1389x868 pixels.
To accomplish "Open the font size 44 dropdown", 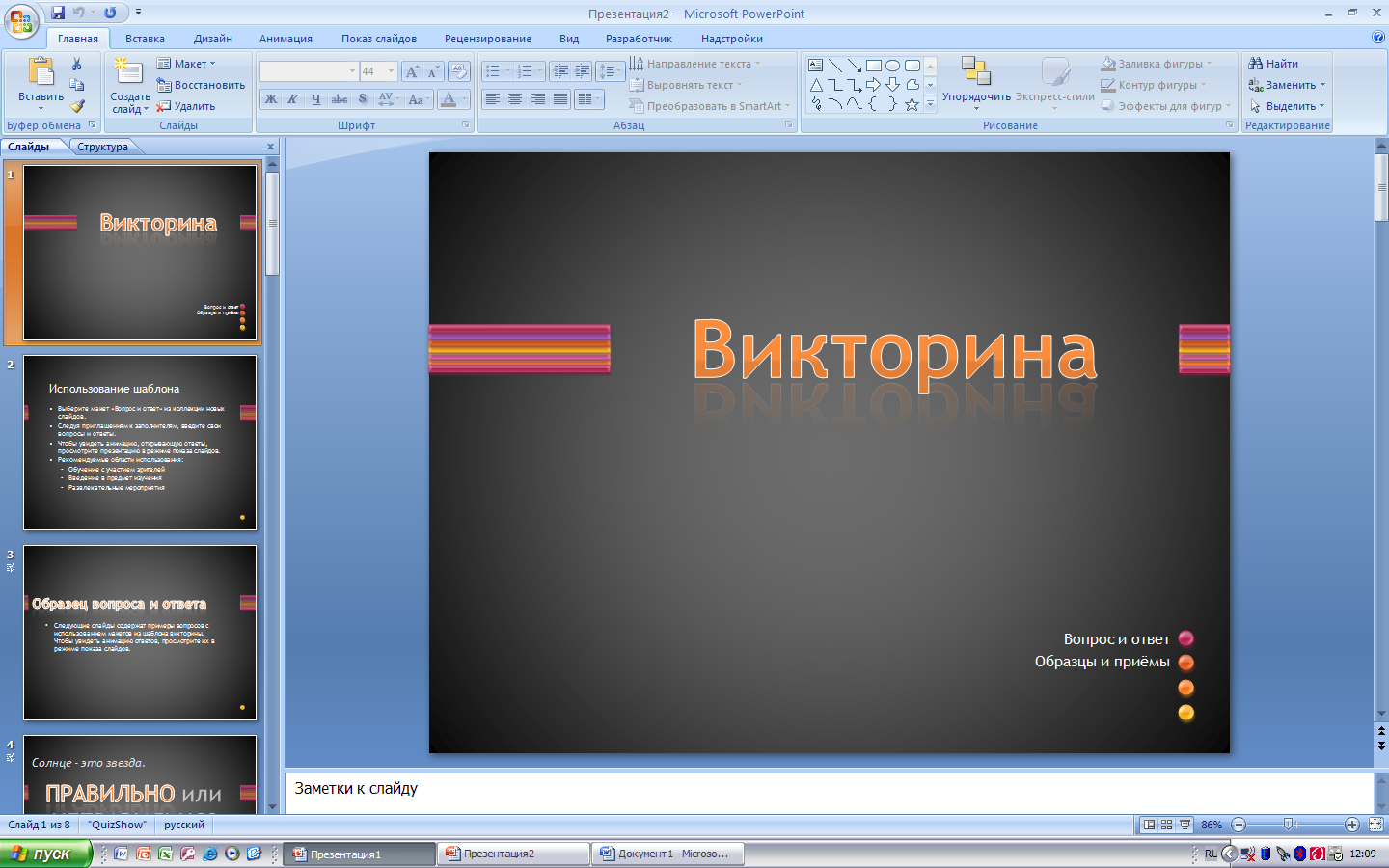I will click(391, 71).
